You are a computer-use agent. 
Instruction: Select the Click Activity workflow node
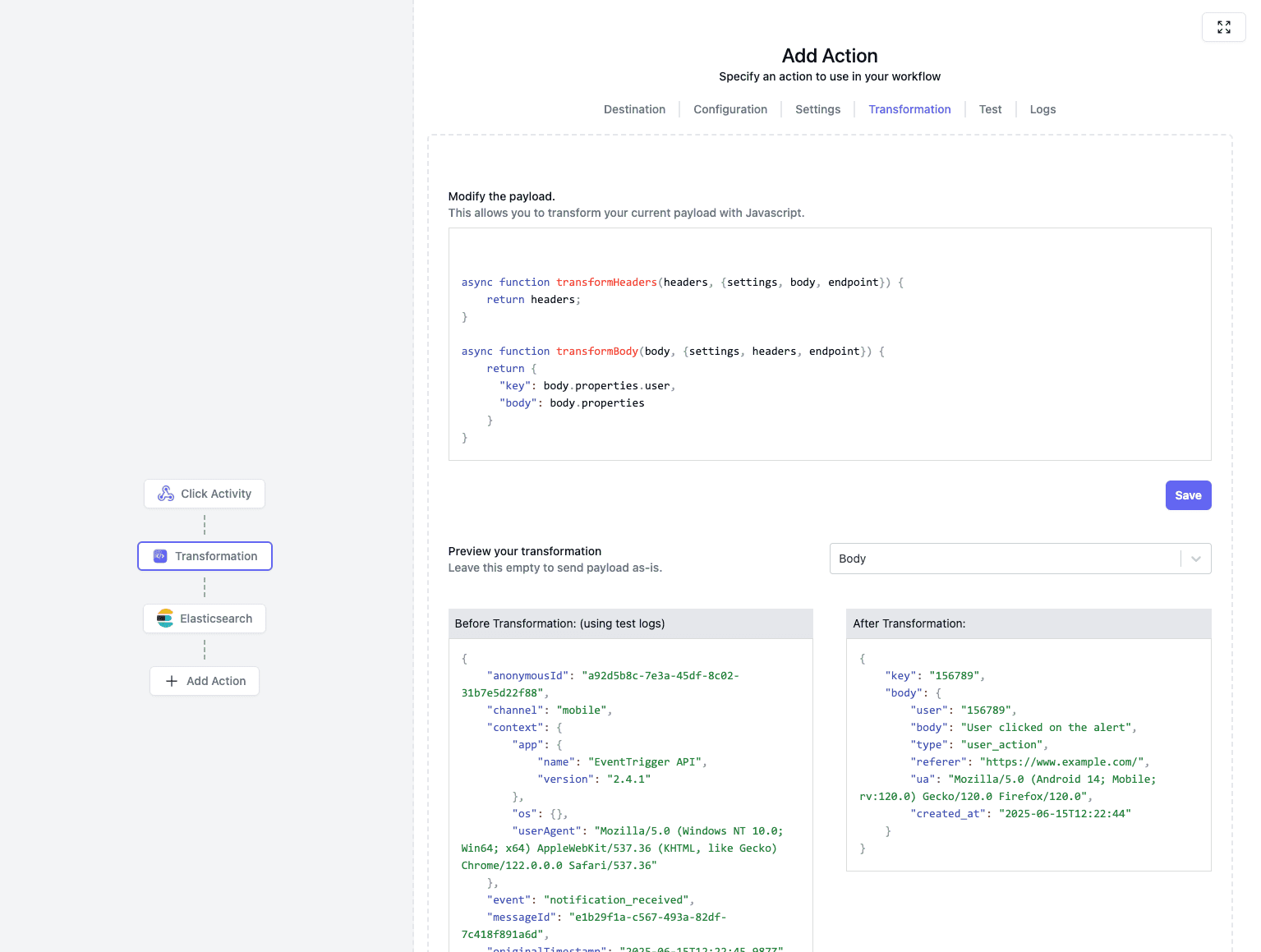(205, 494)
